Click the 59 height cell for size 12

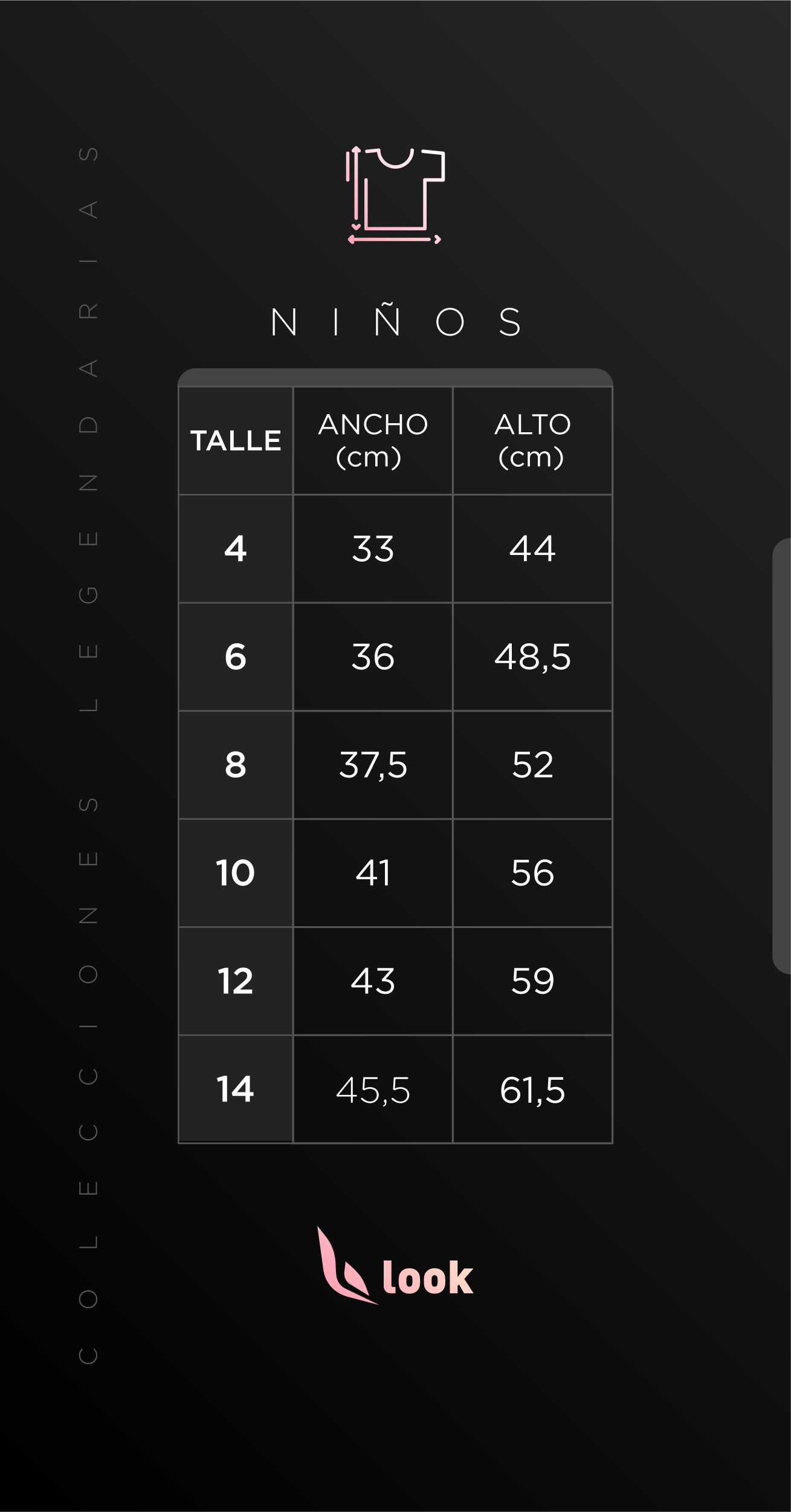point(532,981)
